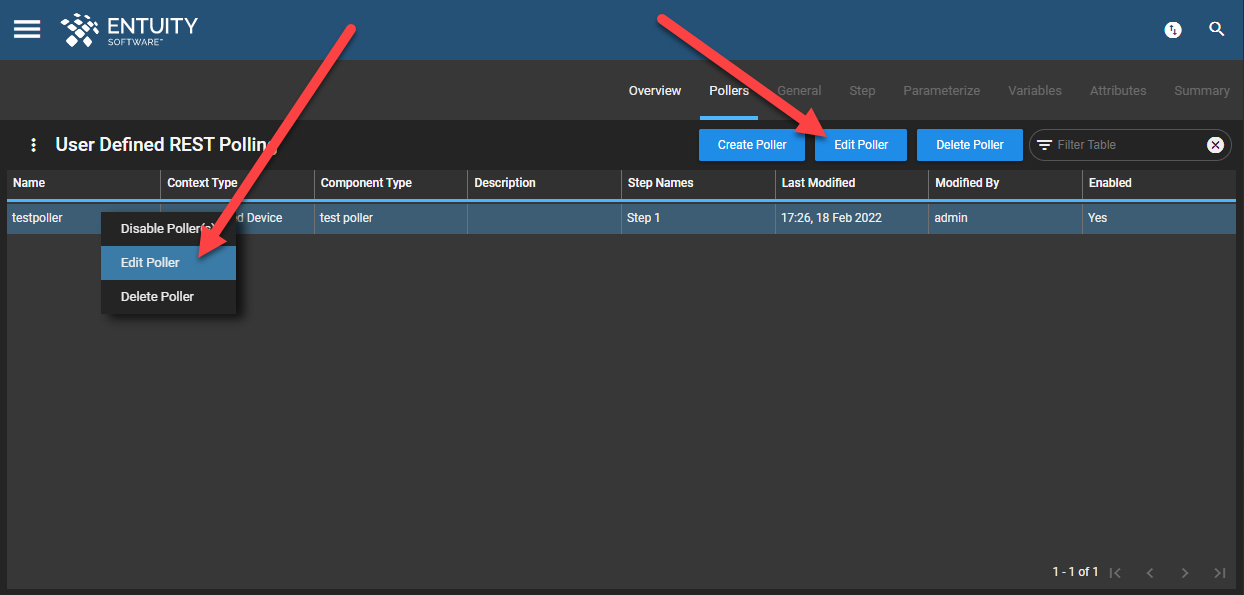
Task: Open the three-dot options menu beside title
Action: (x=33, y=145)
